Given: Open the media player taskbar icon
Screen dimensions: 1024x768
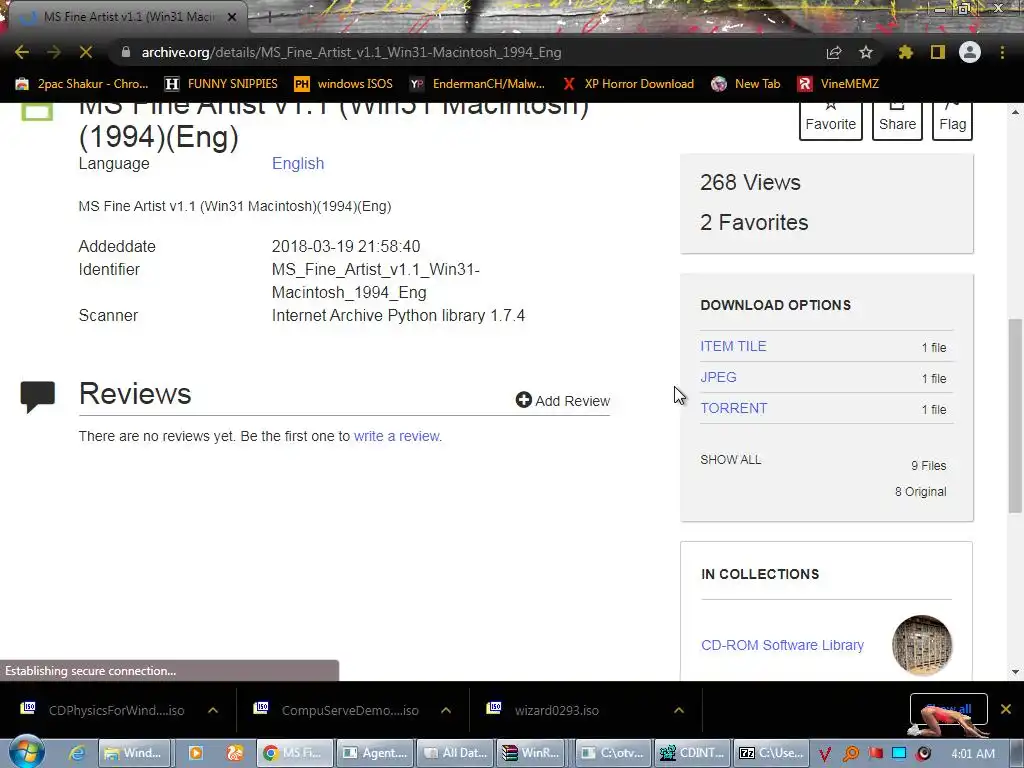Looking at the screenshot, I should pos(195,753).
